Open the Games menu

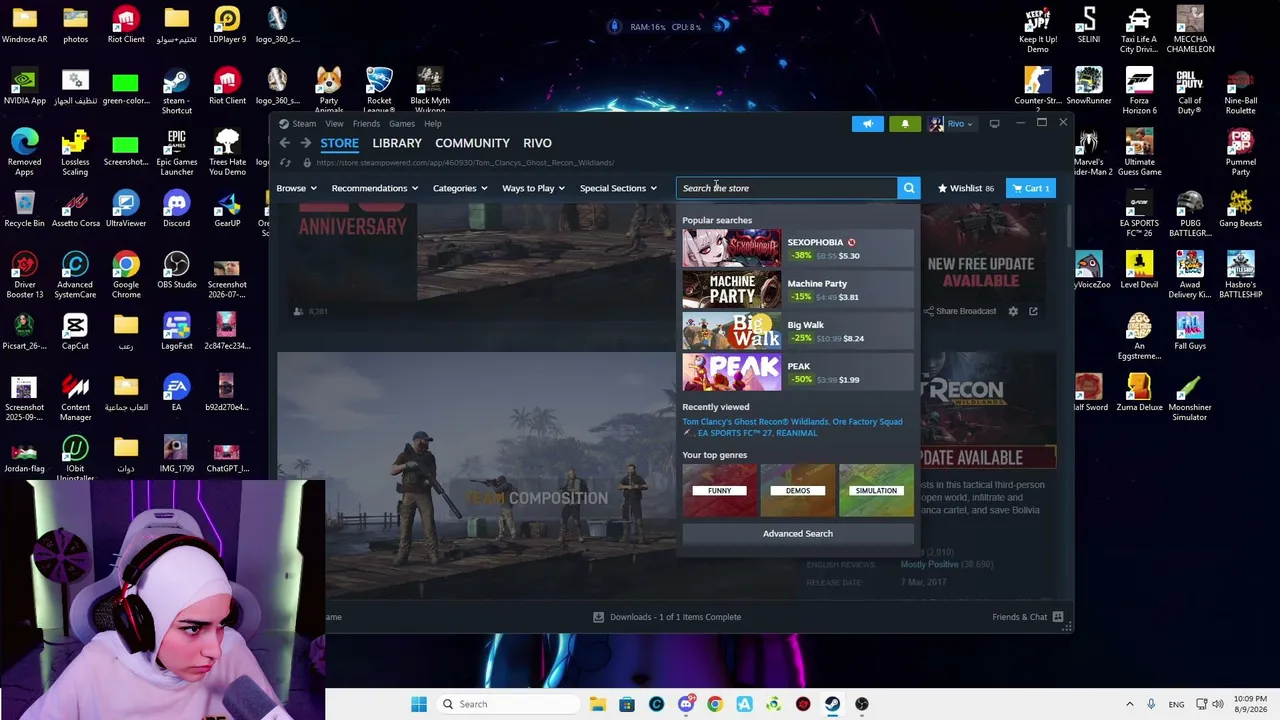(402, 124)
